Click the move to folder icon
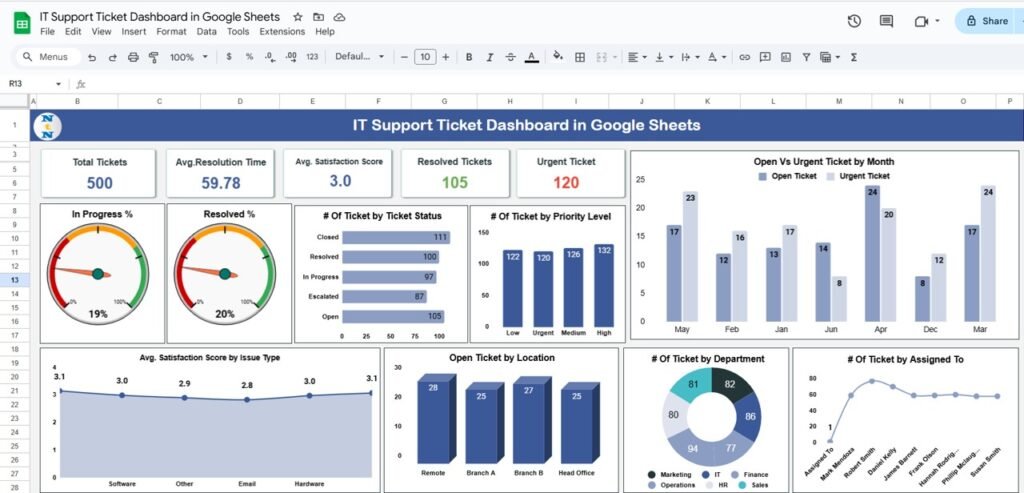The image size is (1024, 493). [318, 17]
